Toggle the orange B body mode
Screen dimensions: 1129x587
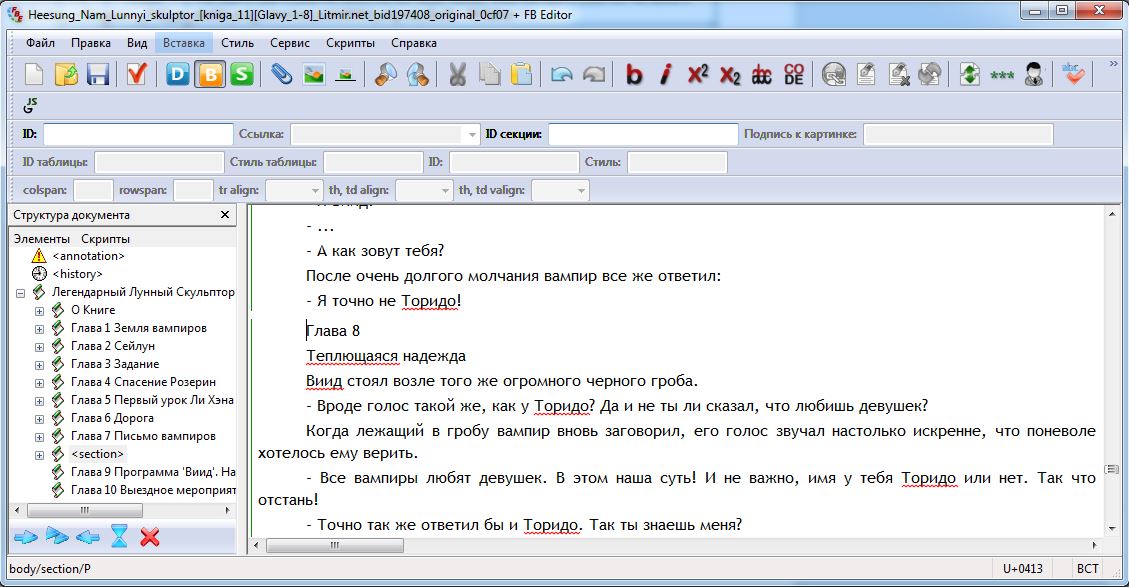click(x=210, y=75)
